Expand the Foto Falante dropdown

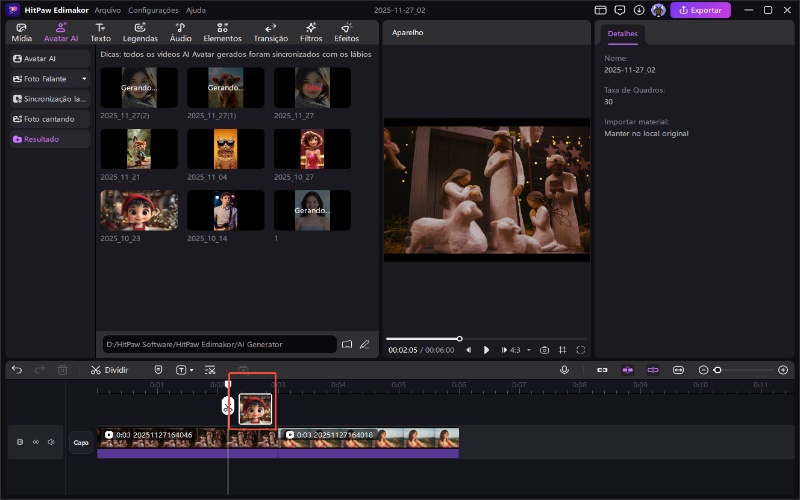point(84,78)
